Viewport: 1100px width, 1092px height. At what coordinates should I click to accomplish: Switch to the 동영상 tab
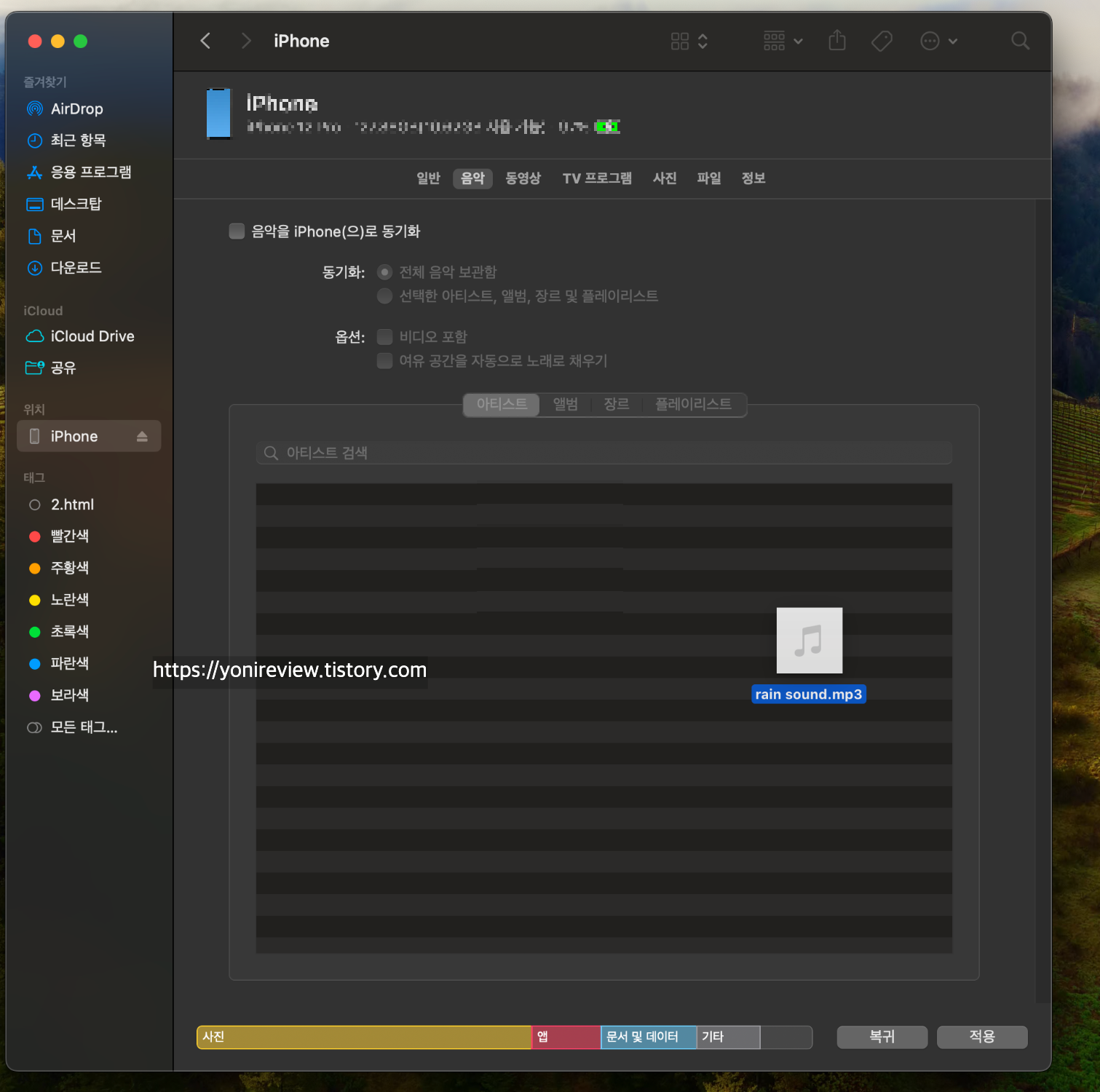tap(523, 178)
